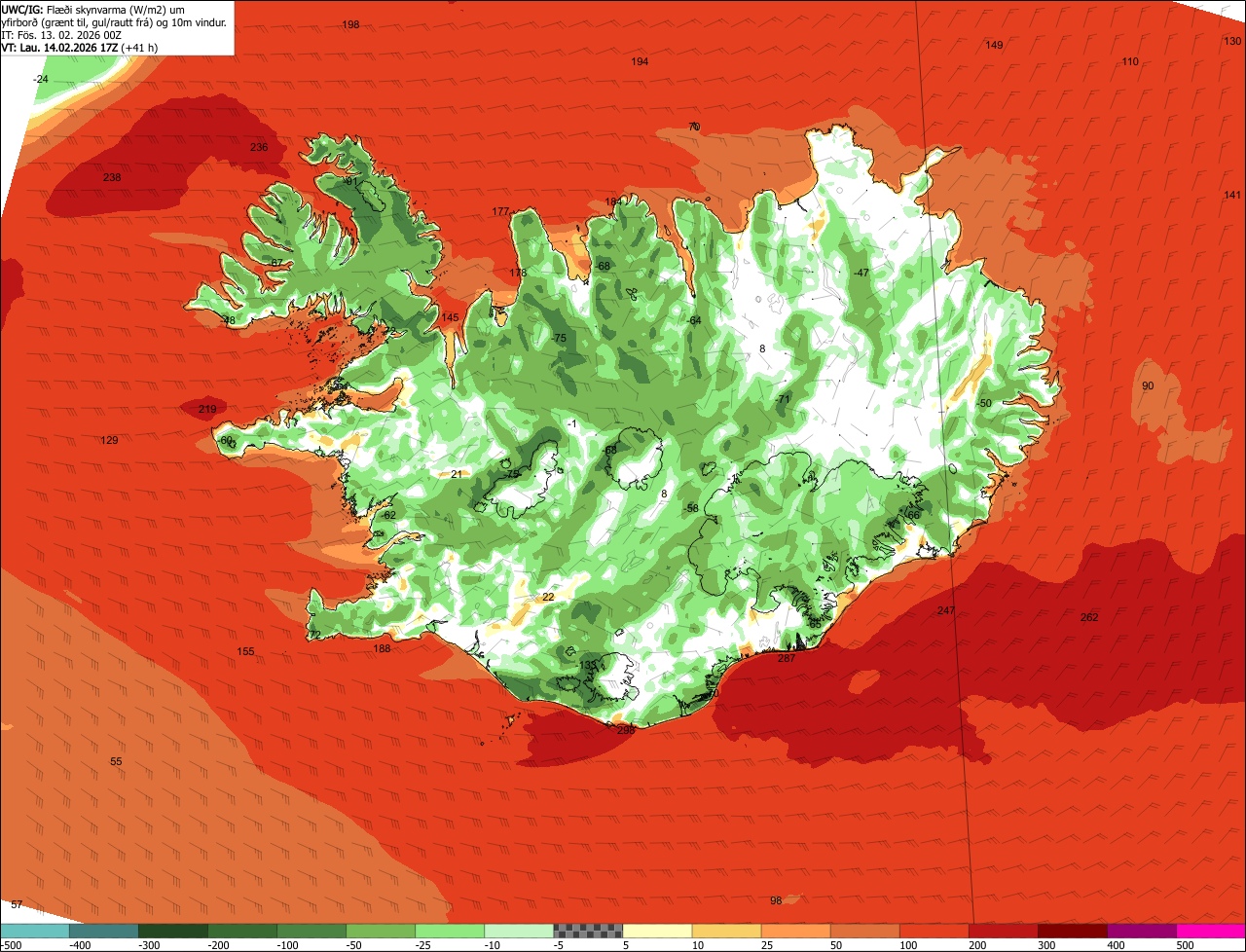
Task: Select the value 238 west of the Westfjords
Action: 112,177
